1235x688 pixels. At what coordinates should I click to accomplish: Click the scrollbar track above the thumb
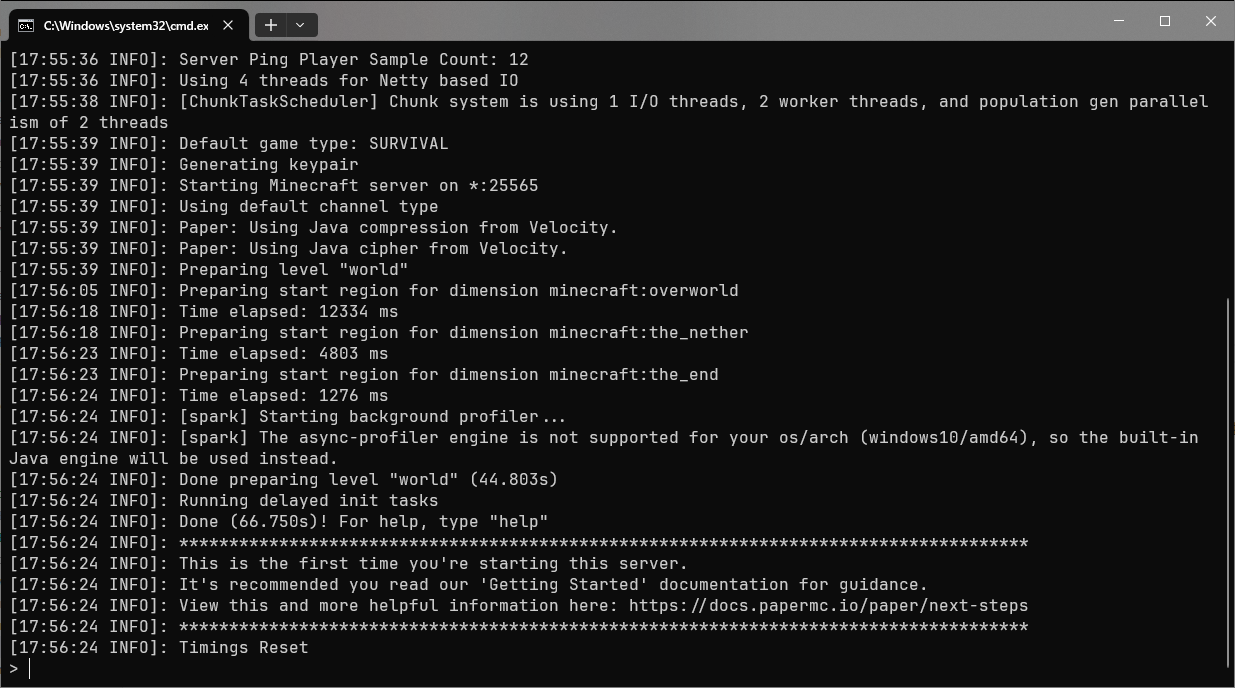[x=1229, y=170]
